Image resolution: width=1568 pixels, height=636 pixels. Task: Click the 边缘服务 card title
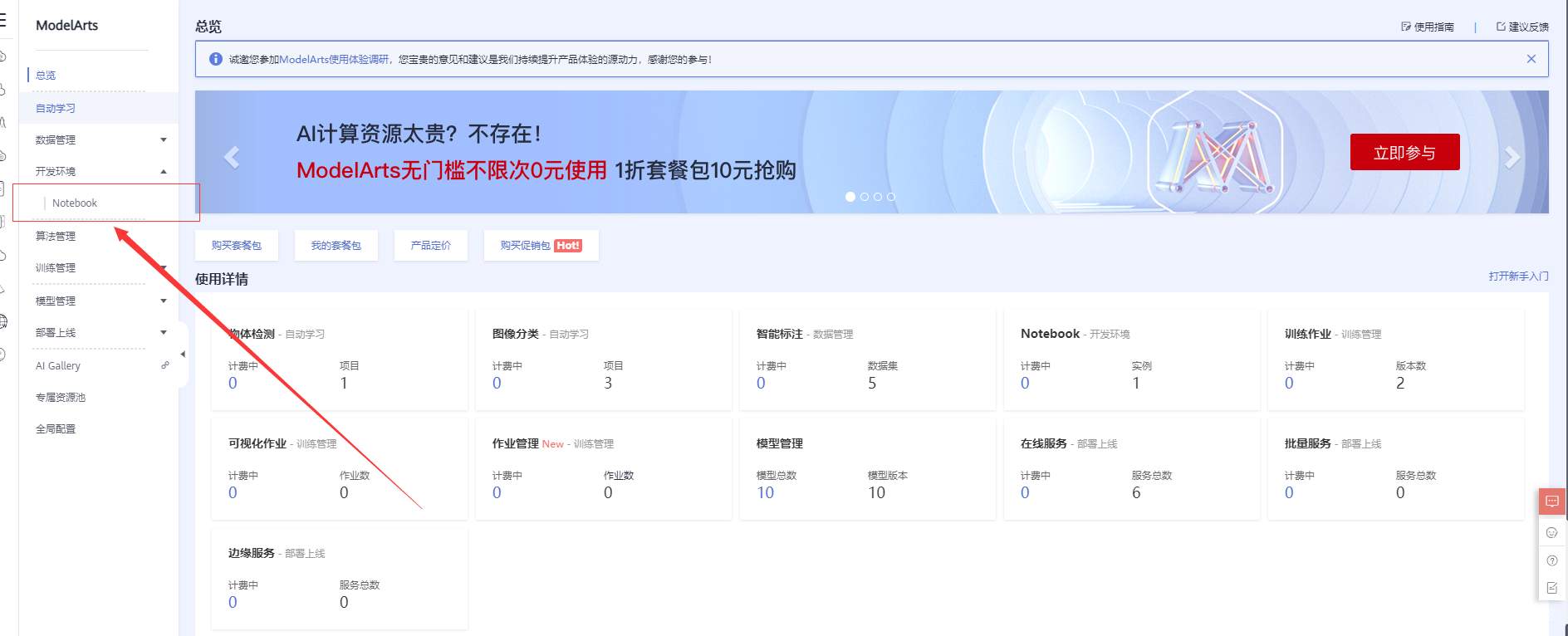(x=252, y=553)
